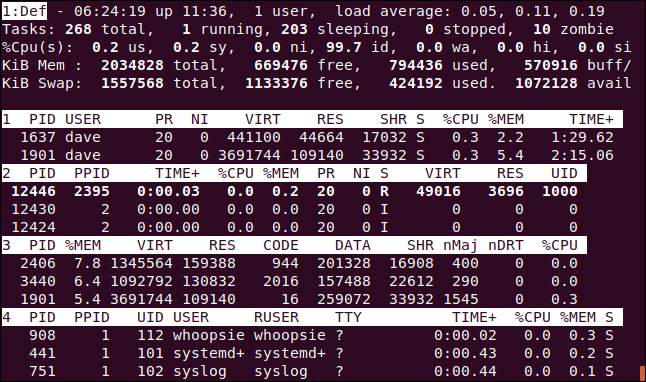
Task: Click the 1557568 swap total value
Action: 132,83
